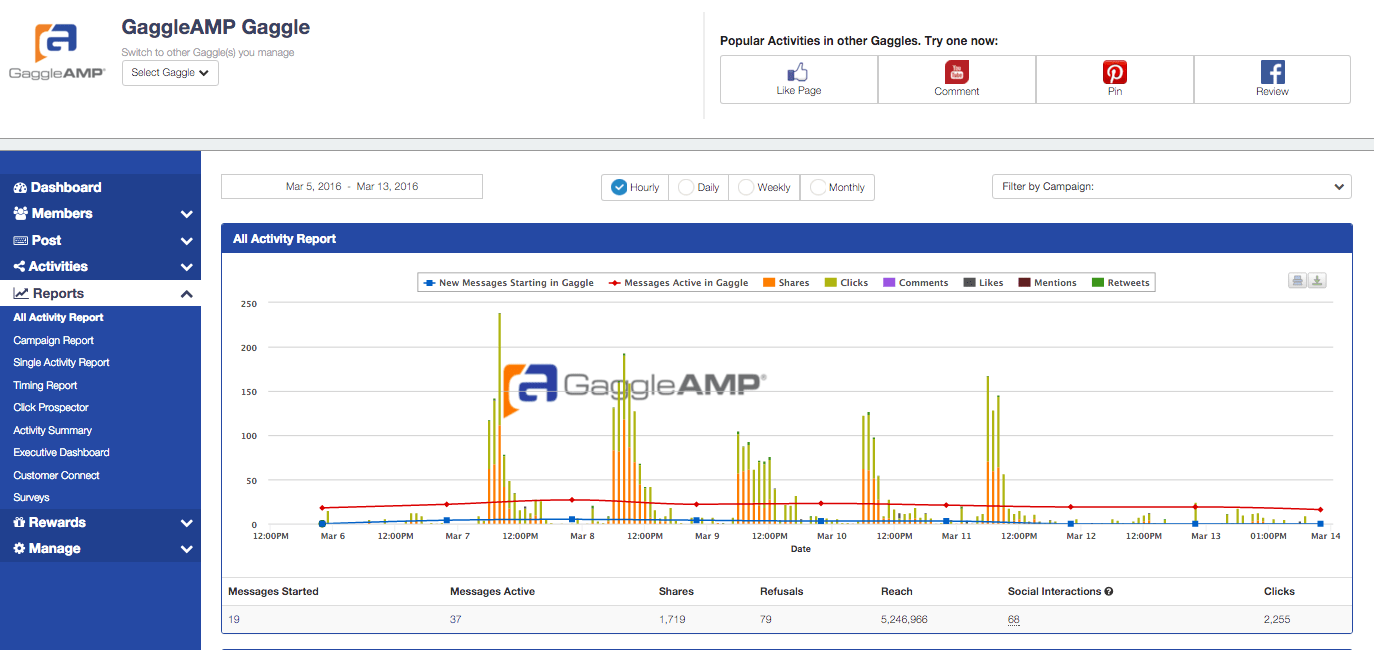Click the Facebook Review icon
The height and width of the screenshot is (650, 1374).
[x=1272, y=72]
